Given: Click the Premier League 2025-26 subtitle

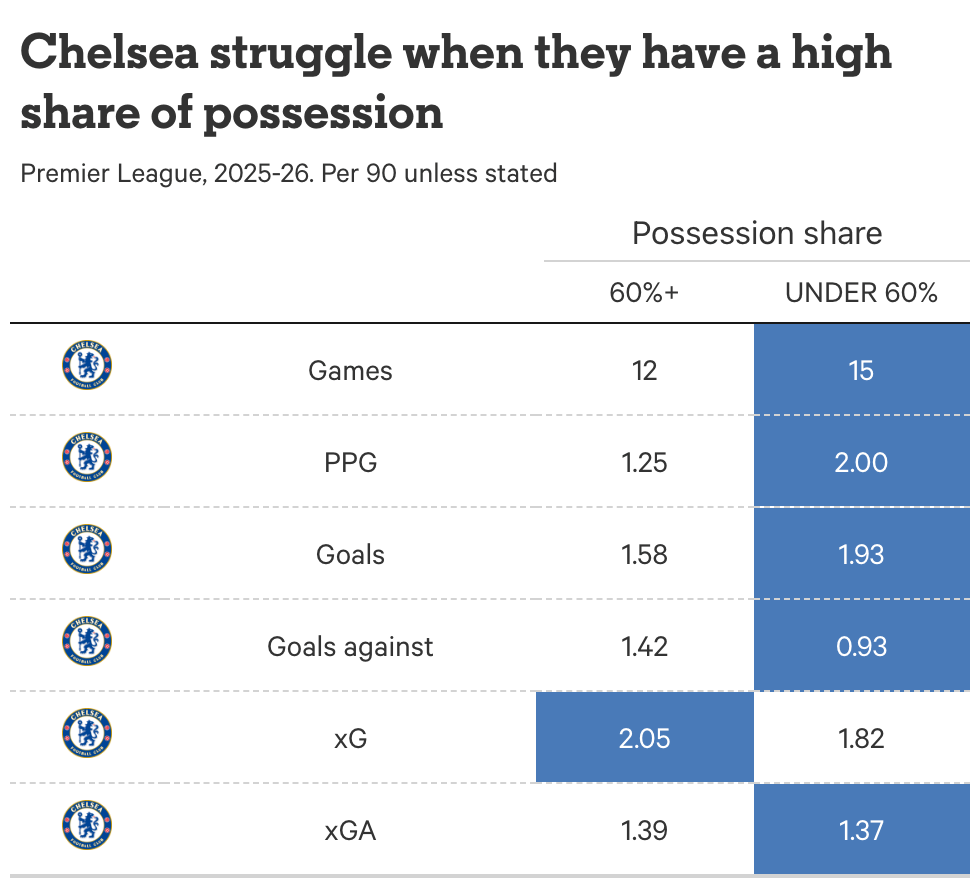Looking at the screenshot, I should [288, 173].
